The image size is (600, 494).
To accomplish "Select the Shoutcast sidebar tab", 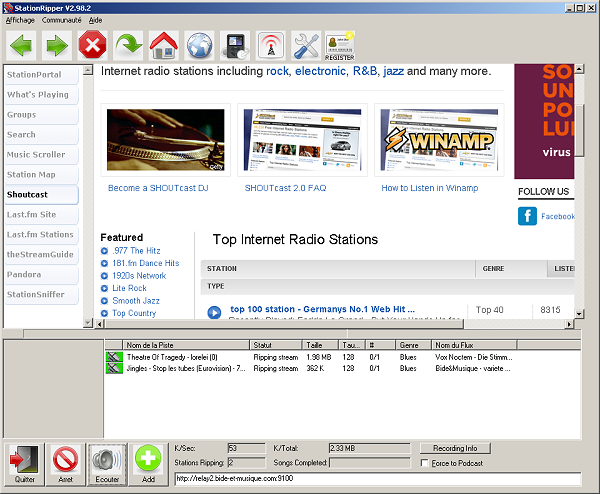I will pyautogui.click(x=41, y=194).
